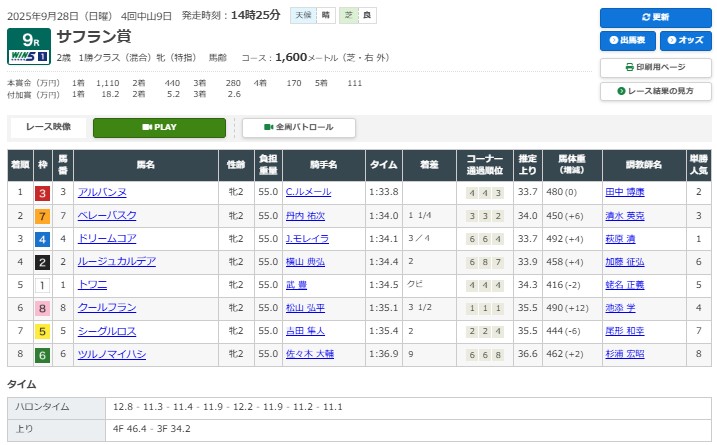Click the WIN5 icon badge
The height and width of the screenshot is (445, 717).
[x=27, y=57]
